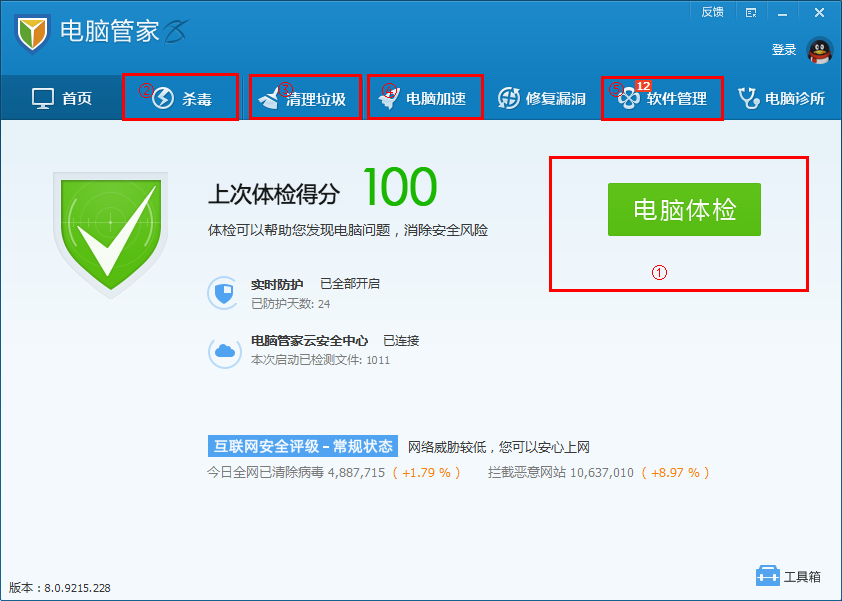
Task: Switch to the 软件管理 software tab
Action: (x=662, y=98)
